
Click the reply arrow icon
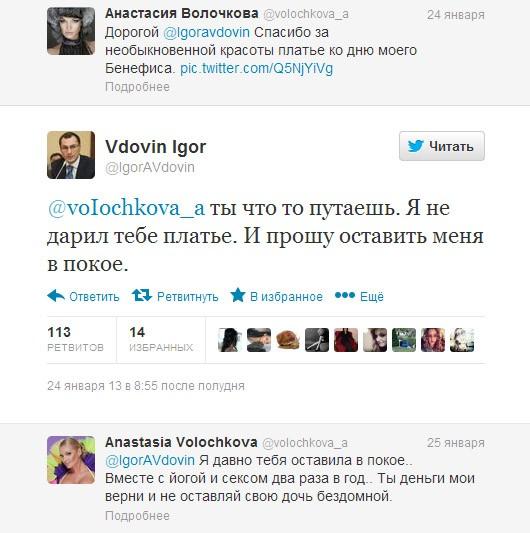(56, 296)
